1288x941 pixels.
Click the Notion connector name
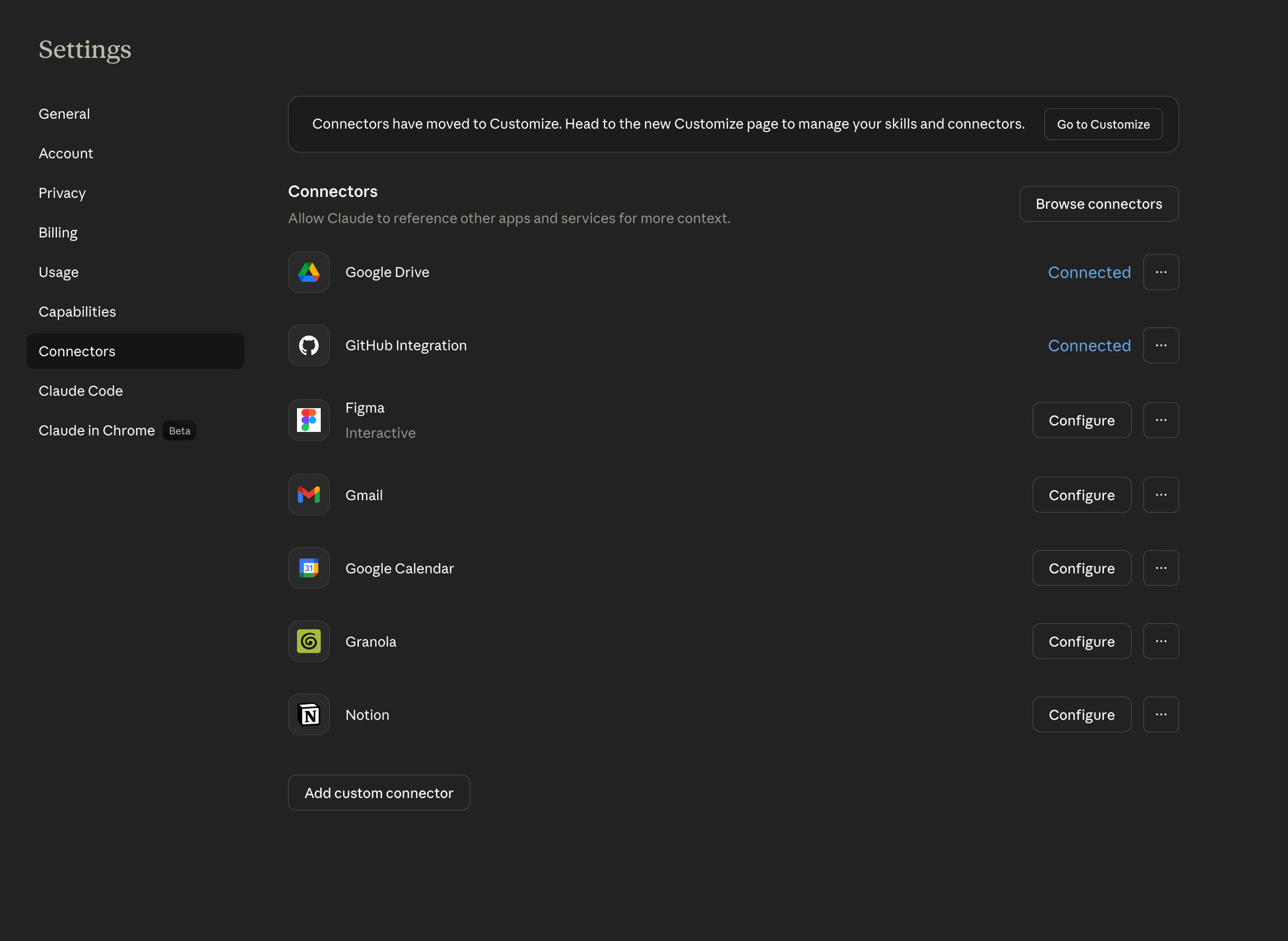point(367,715)
